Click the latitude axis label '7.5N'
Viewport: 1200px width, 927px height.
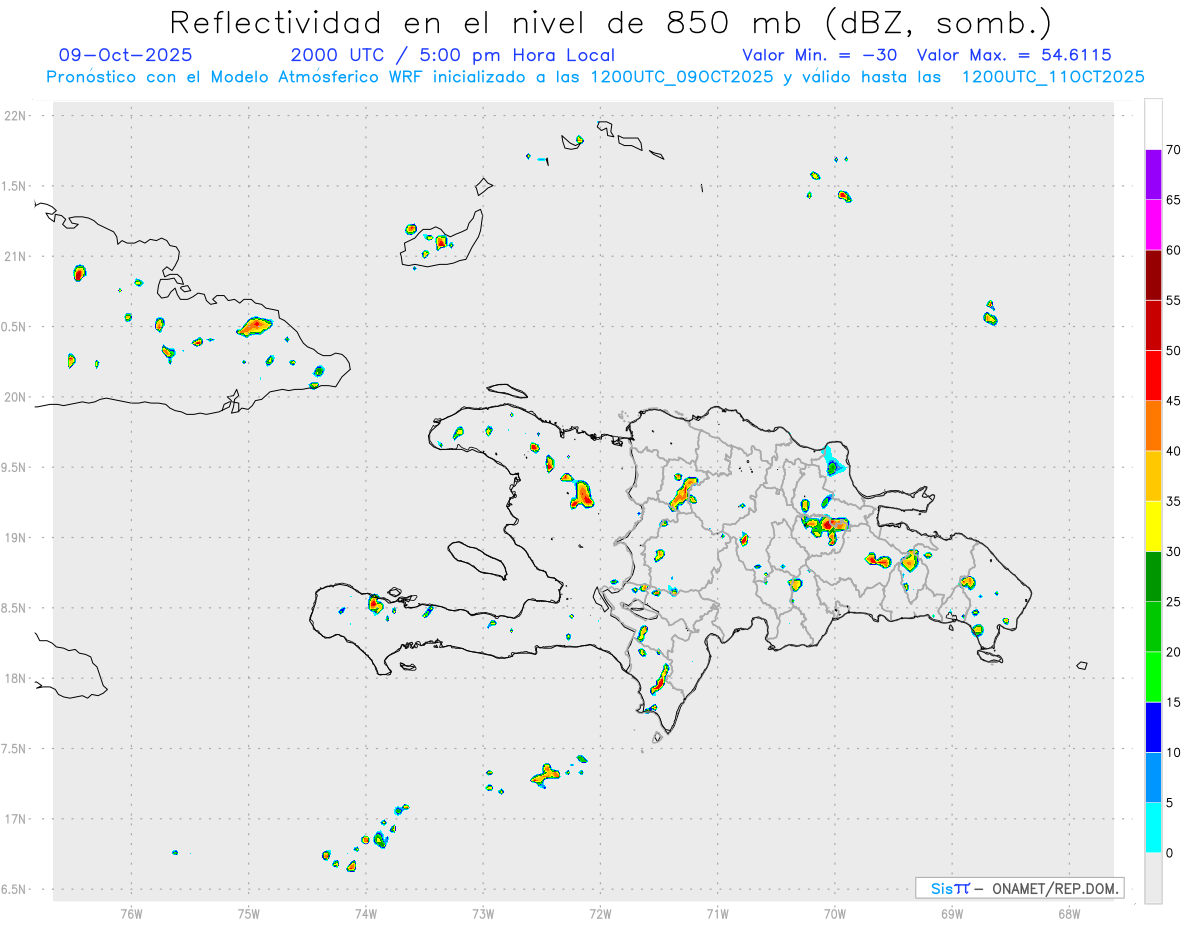click(15, 749)
